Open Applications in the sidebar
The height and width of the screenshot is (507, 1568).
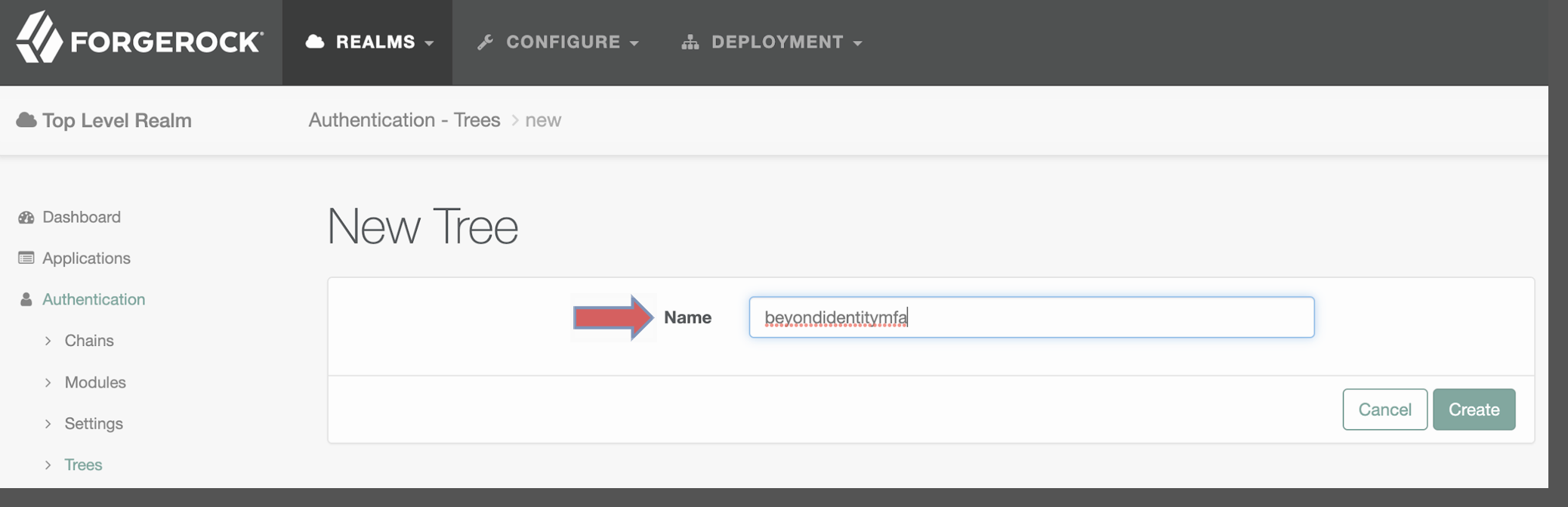86,258
